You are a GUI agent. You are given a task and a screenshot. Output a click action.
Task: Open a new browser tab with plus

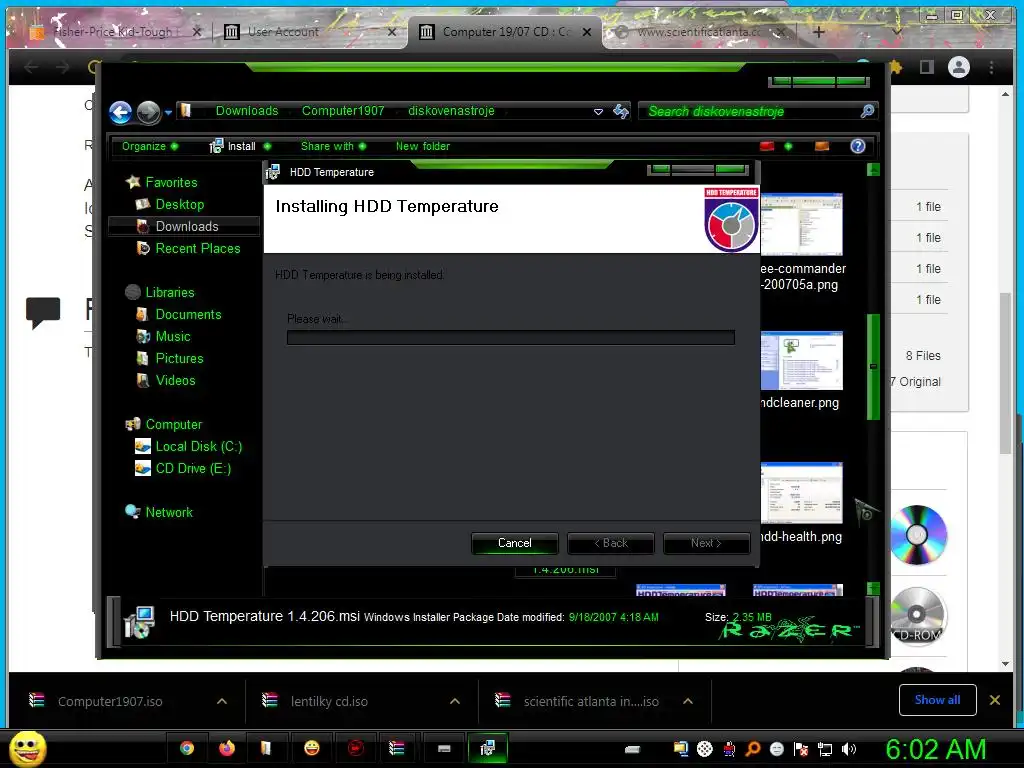tap(818, 31)
